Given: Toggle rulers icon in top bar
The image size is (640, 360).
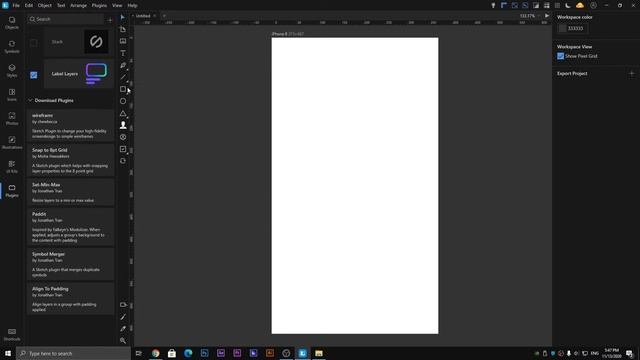Looking at the screenshot, I should click(x=504, y=5).
